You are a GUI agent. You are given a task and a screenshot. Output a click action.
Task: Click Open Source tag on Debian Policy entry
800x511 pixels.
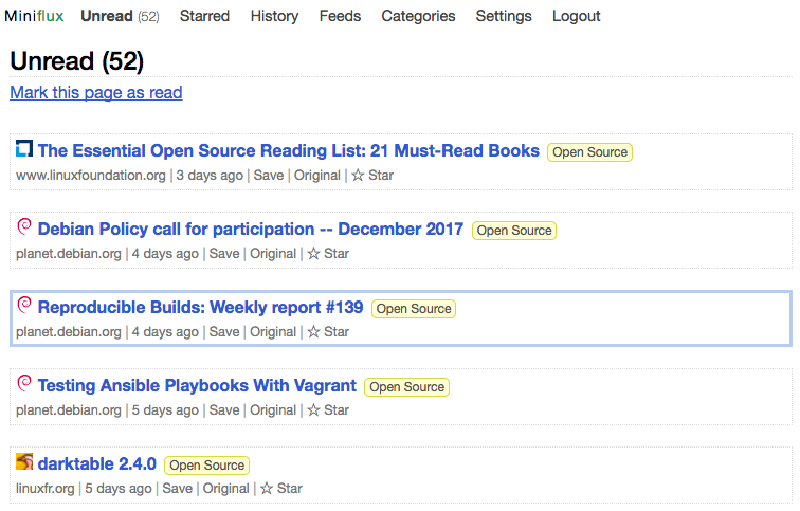[514, 231]
